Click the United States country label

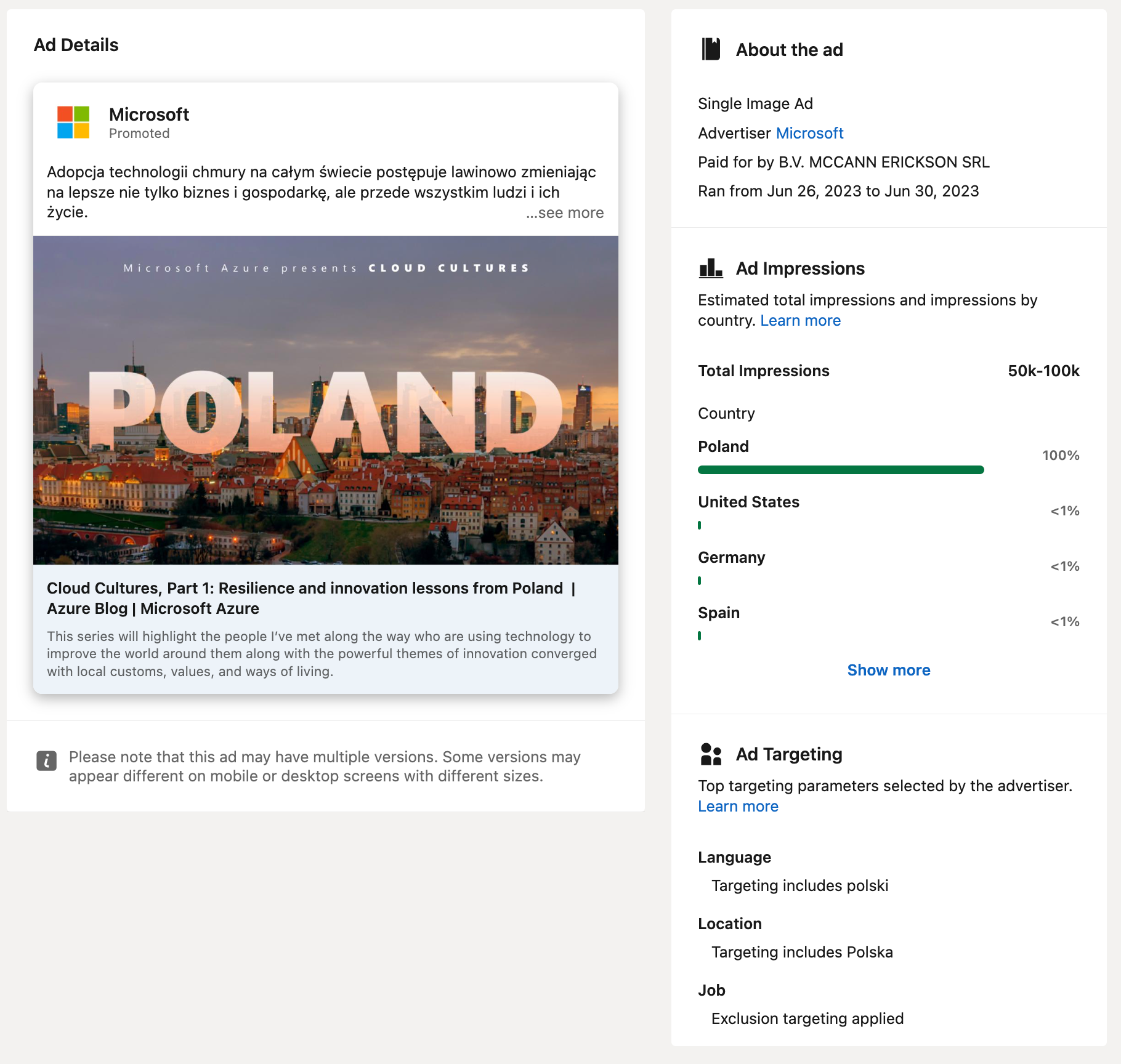[748, 502]
